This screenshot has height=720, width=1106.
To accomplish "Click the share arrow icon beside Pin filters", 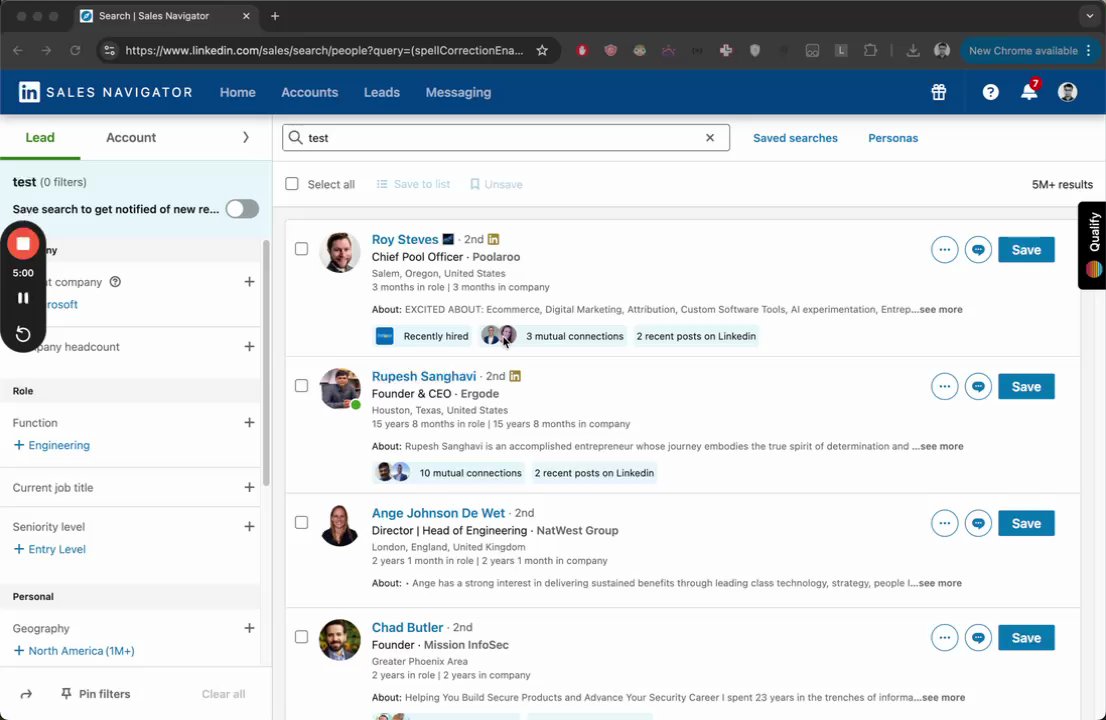I will click(26, 694).
